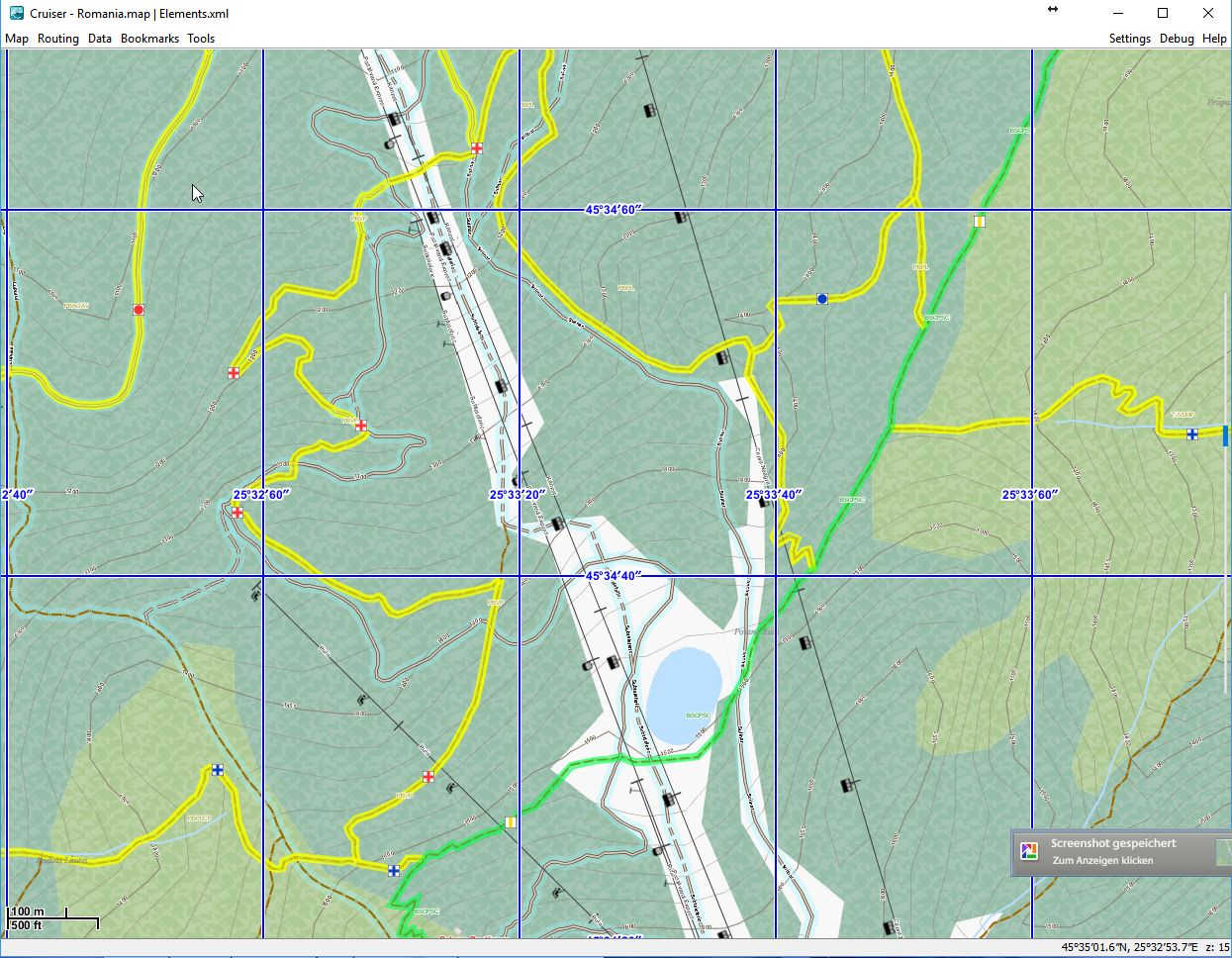Expand the Tools menu
This screenshot has width=1232, height=958.
point(201,39)
